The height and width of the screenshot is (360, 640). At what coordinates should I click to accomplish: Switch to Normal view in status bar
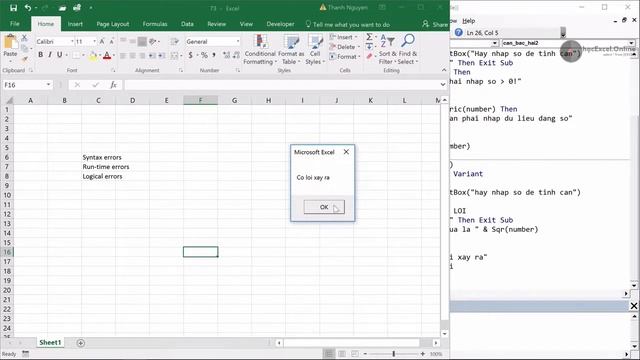pyautogui.click(x=329, y=353)
